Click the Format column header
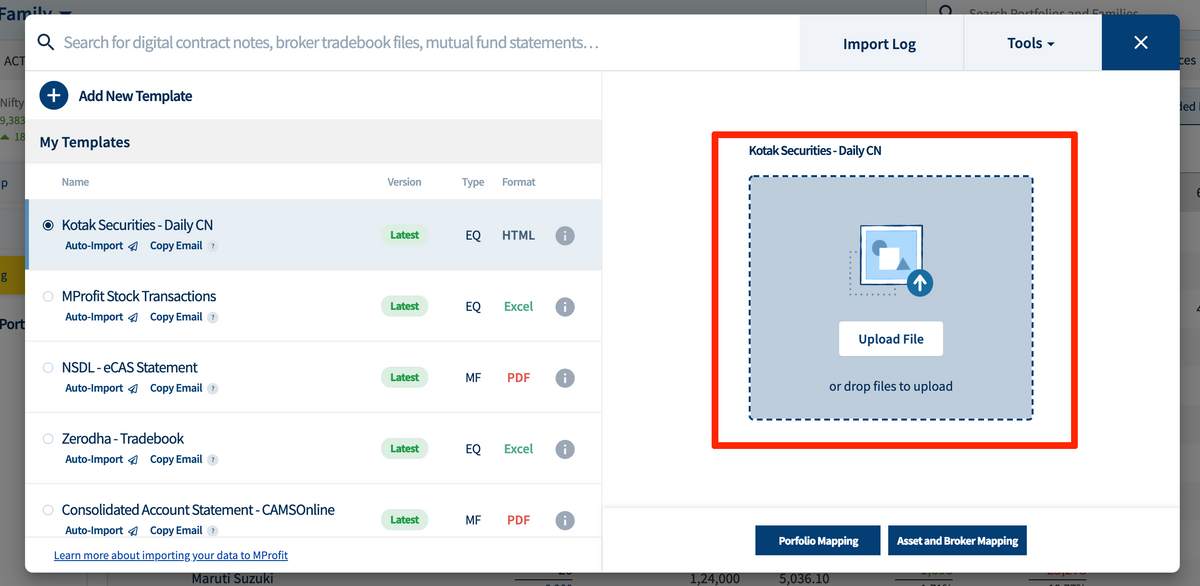Screen dimensions: 1200x586 pyautogui.click(x=519, y=182)
